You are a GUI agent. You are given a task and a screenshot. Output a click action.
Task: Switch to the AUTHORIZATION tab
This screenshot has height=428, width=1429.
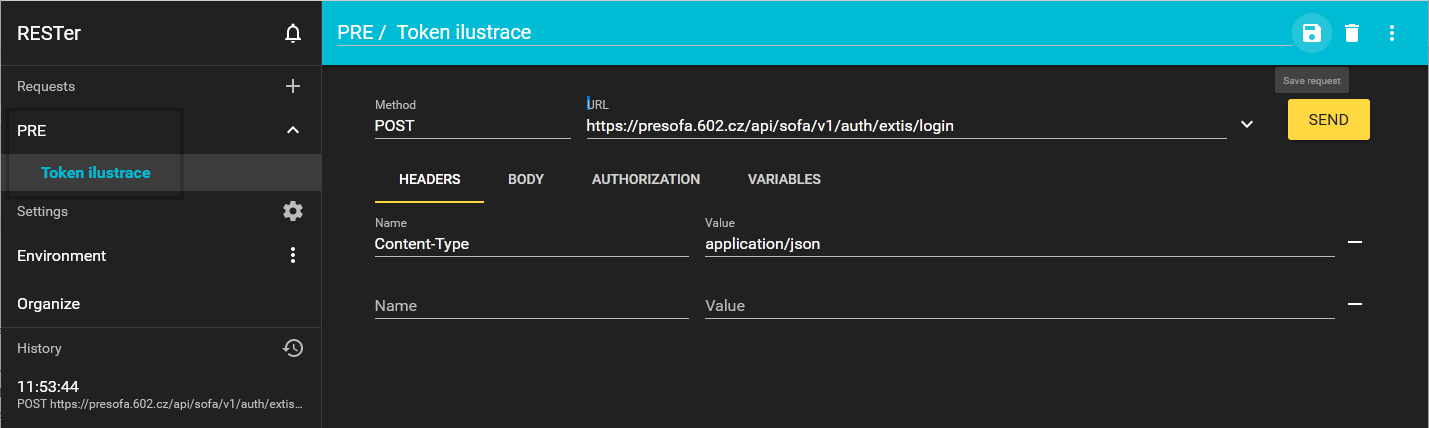tap(646, 180)
